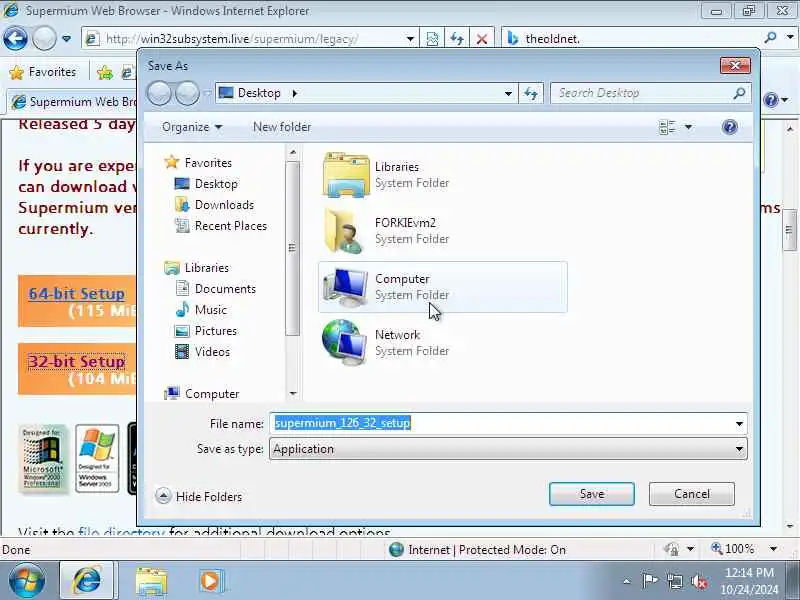Click the refresh icon in Save As dialog

[x=531, y=93]
